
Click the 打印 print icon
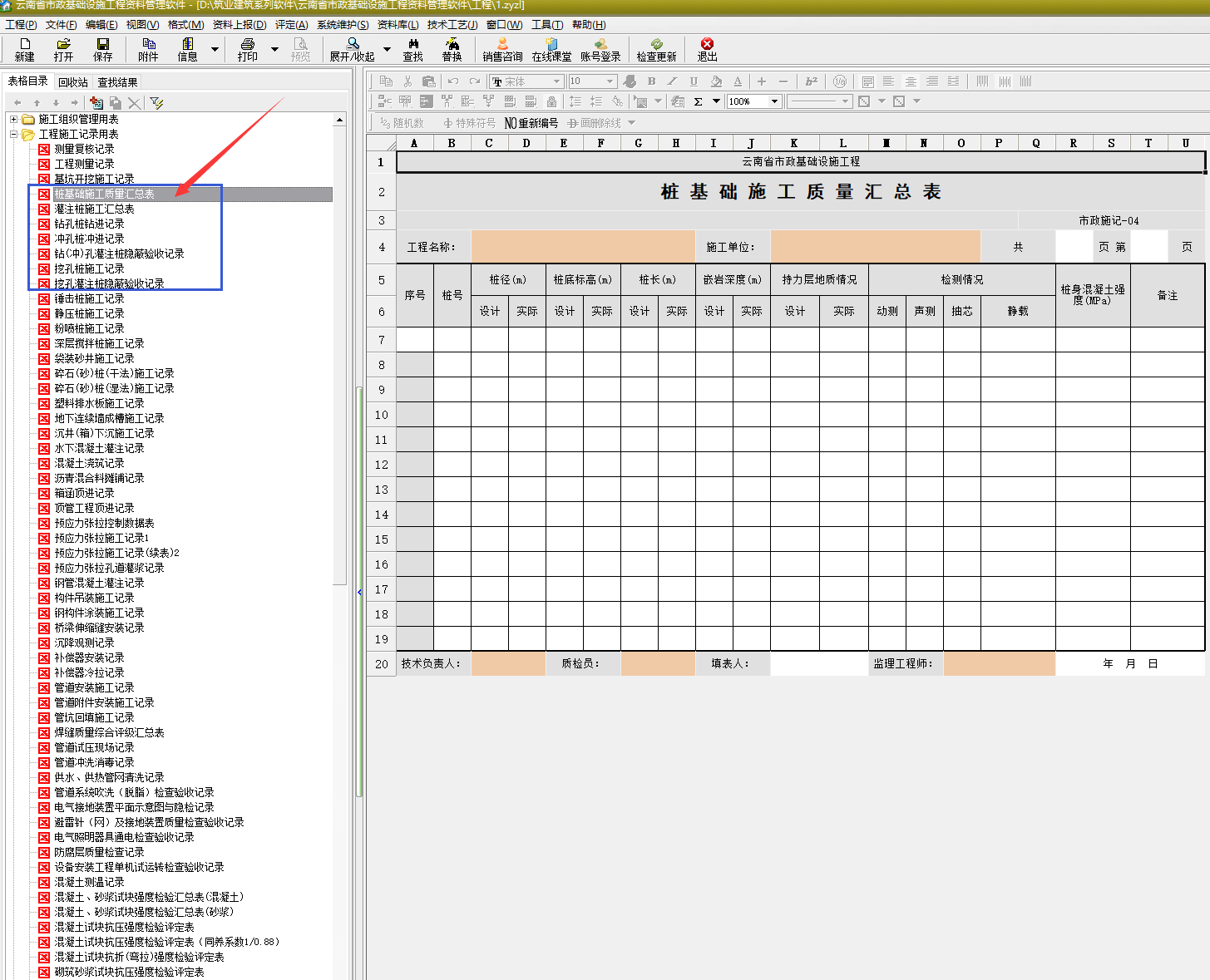(248, 50)
